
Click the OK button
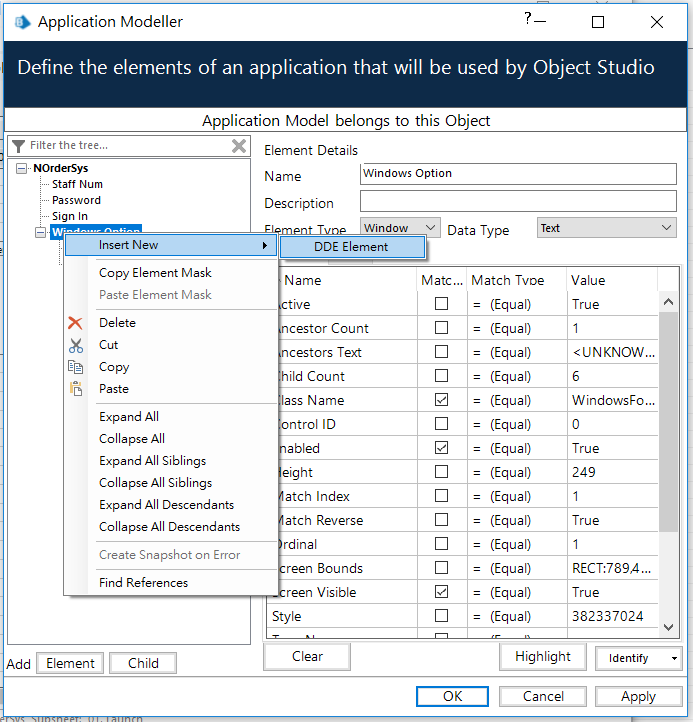(452, 696)
